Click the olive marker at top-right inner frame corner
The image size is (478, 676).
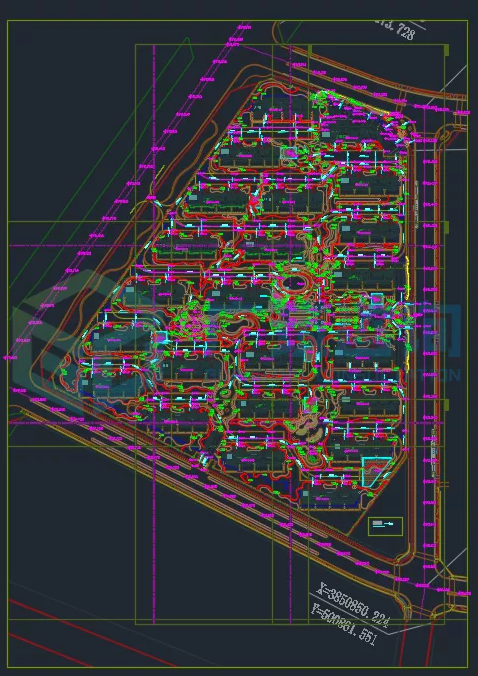tap(447, 50)
